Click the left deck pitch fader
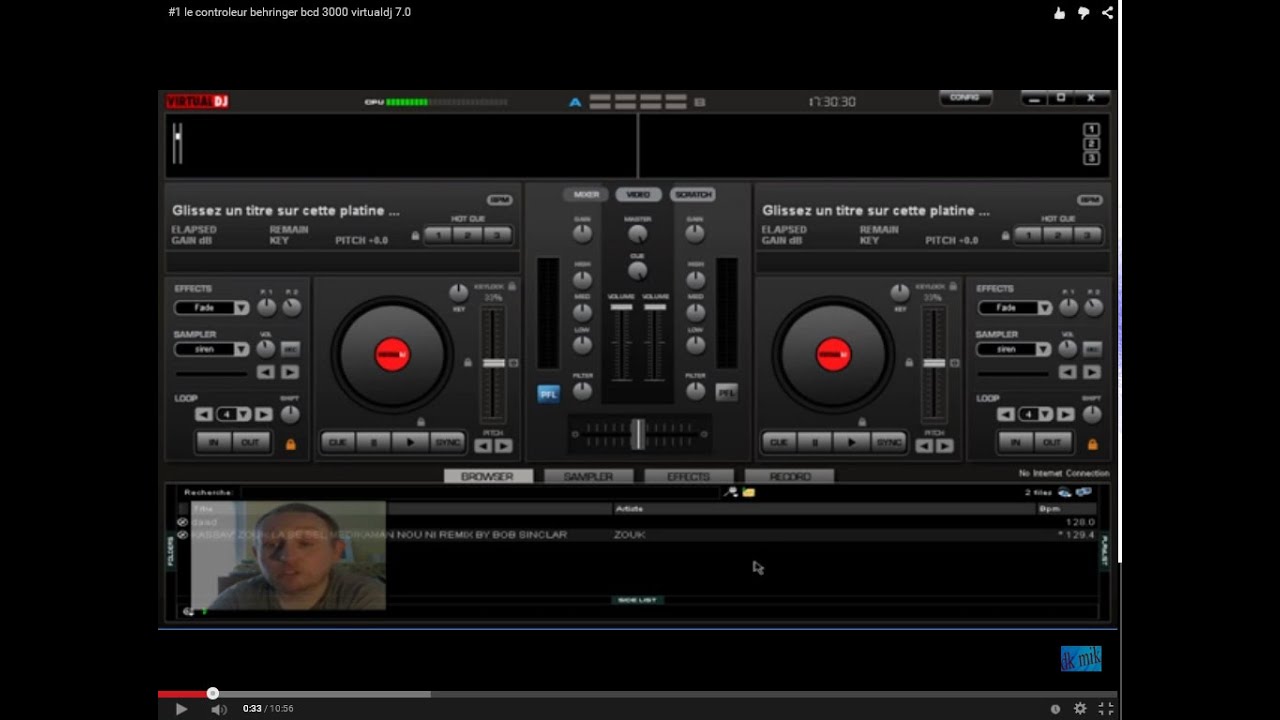The height and width of the screenshot is (720, 1280). pos(493,363)
